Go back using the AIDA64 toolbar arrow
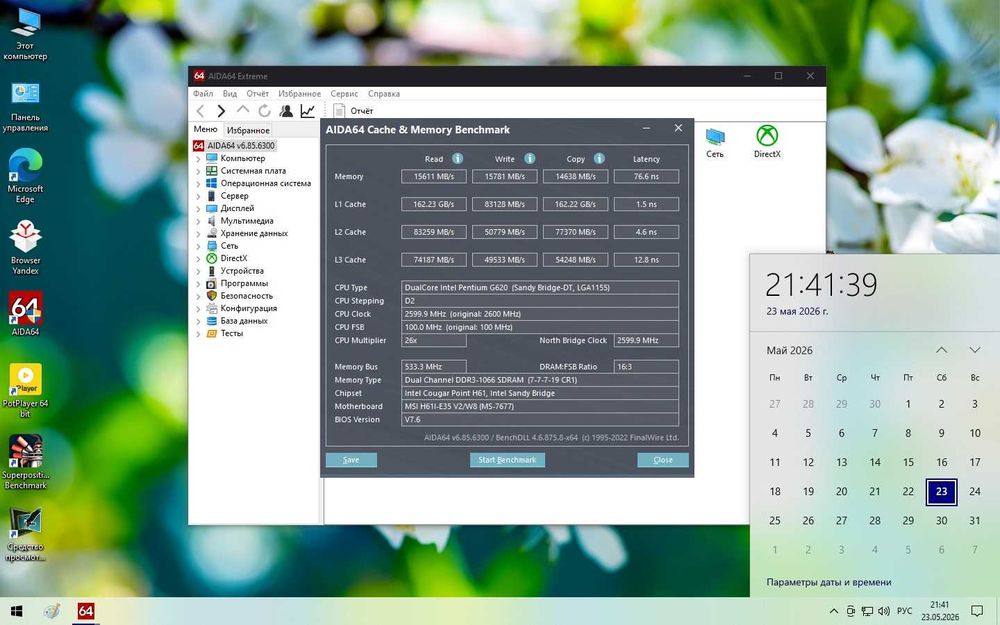This screenshot has width=1000, height=625. (x=201, y=111)
